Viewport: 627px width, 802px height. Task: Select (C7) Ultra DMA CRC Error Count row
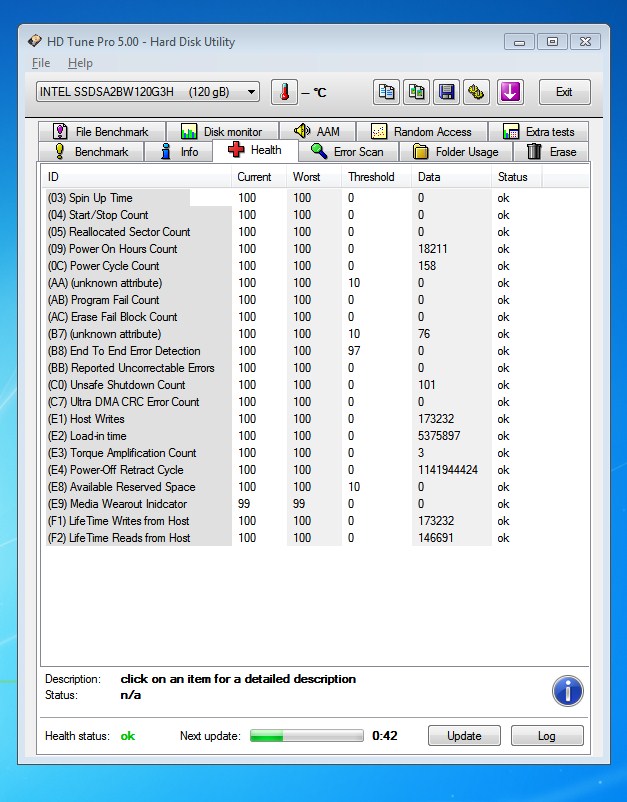pos(315,402)
